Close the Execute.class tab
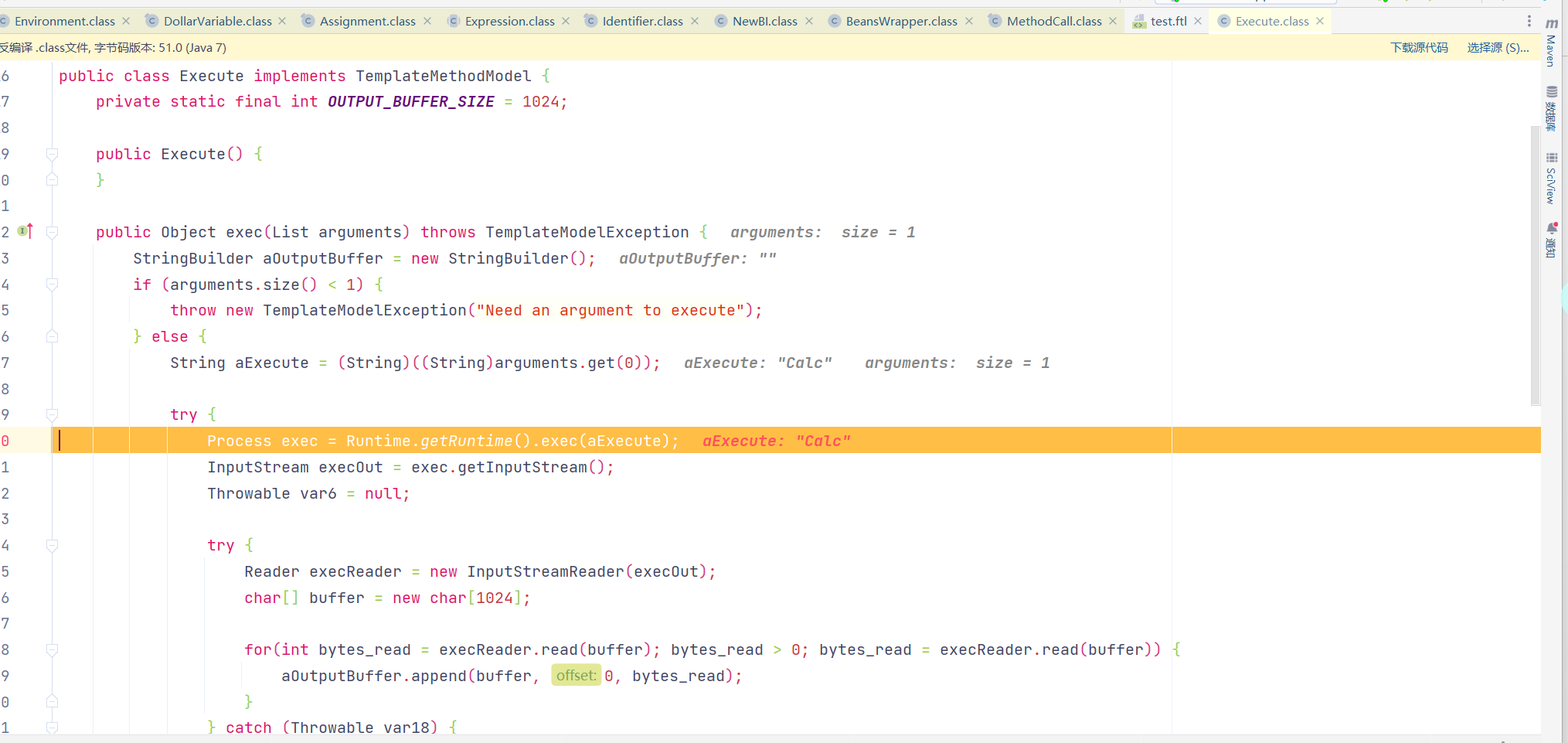The width and height of the screenshot is (1568, 743). pos(1320,21)
